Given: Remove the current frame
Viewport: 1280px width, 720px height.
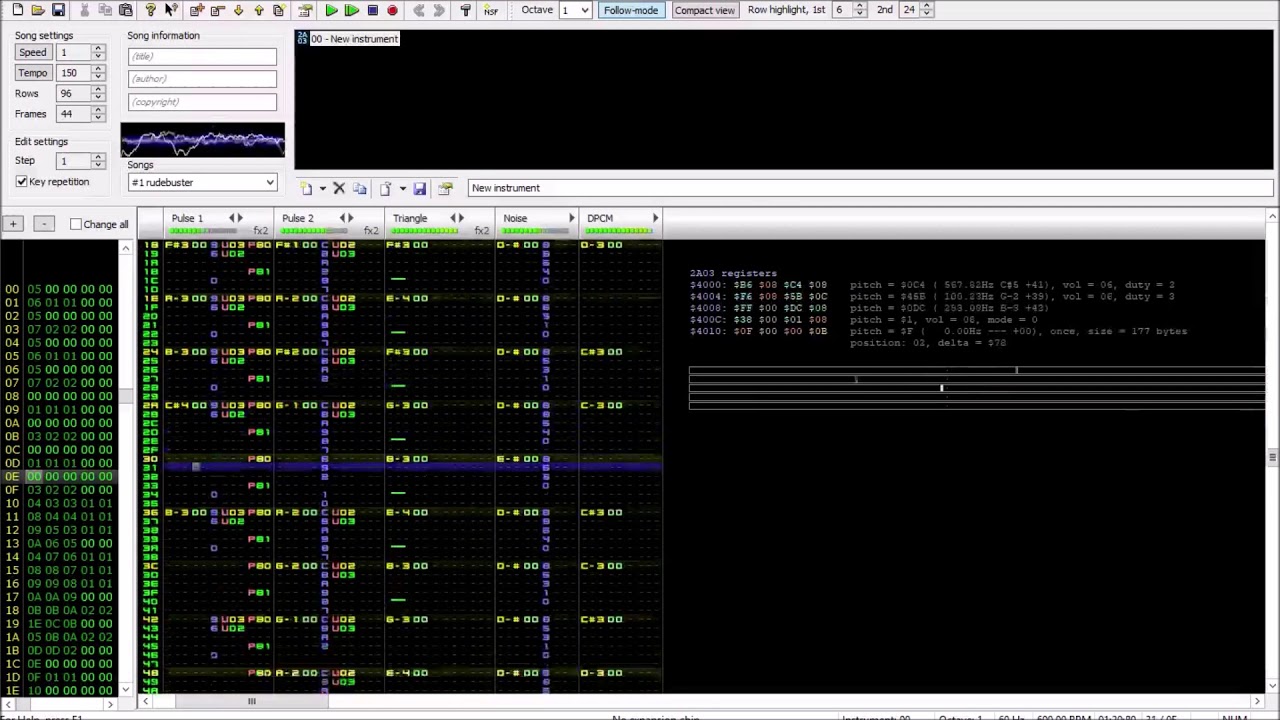Looking at the screenshot, I should [217, 10].
